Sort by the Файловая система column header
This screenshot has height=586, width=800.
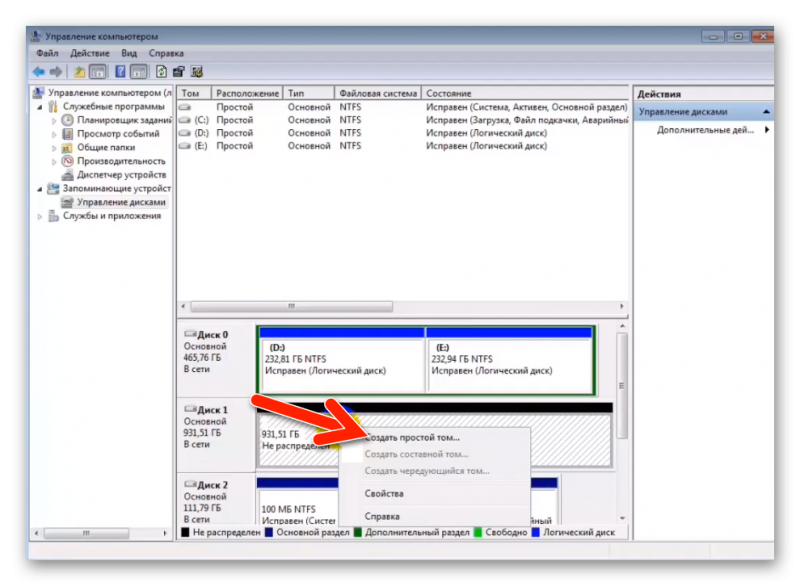click(x=378, y=93)
